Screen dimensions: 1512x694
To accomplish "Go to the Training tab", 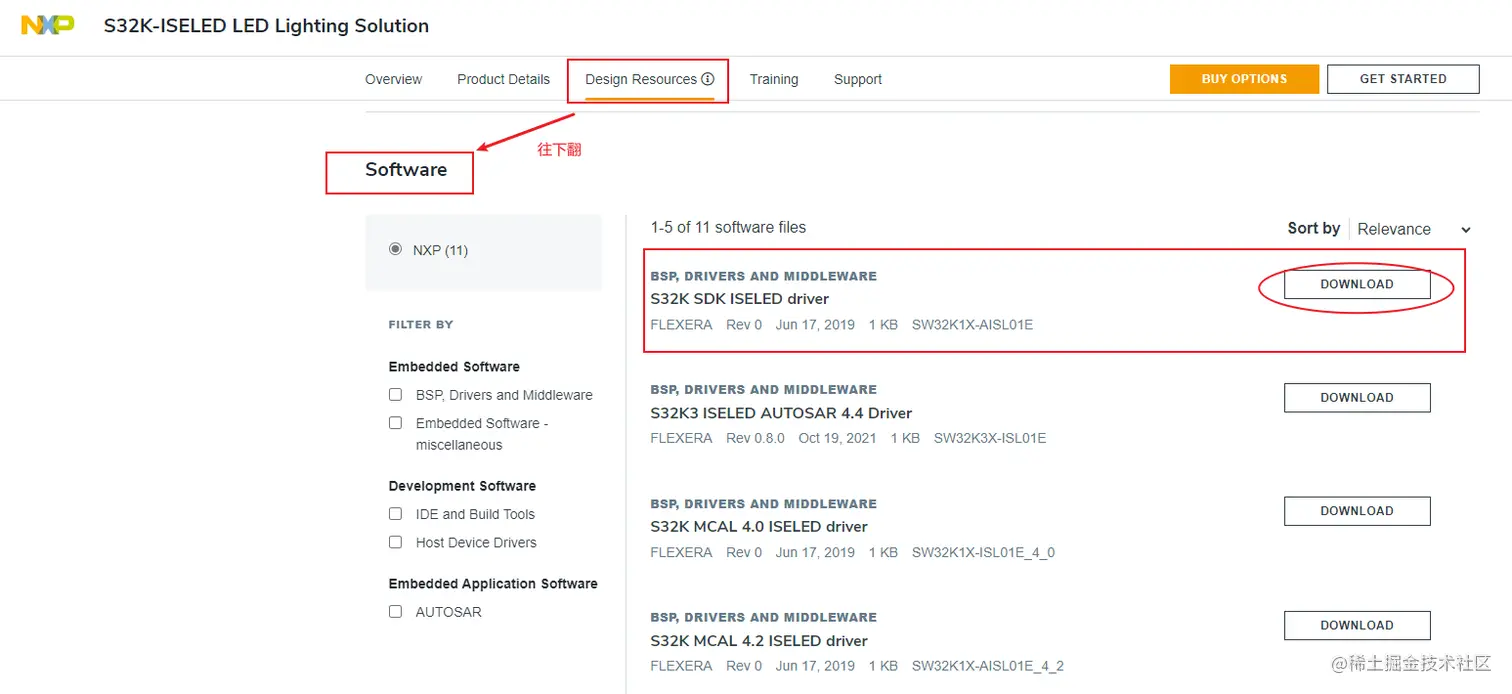I will pos(774,79).
